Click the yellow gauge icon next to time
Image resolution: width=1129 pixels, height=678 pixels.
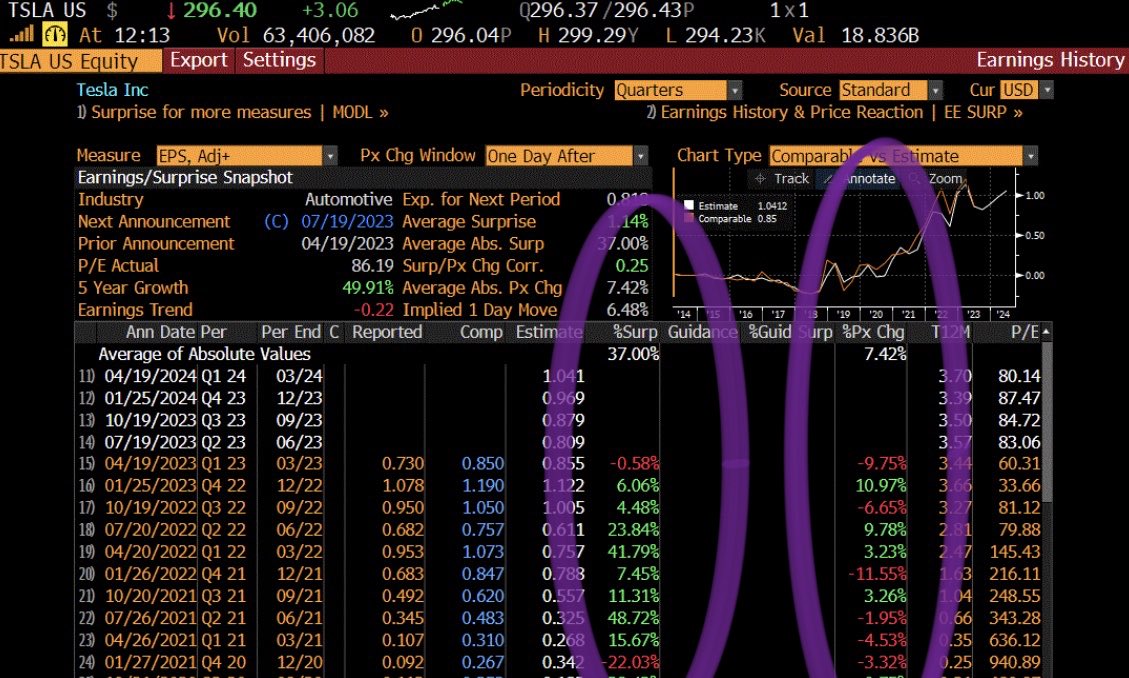point(55,34)
